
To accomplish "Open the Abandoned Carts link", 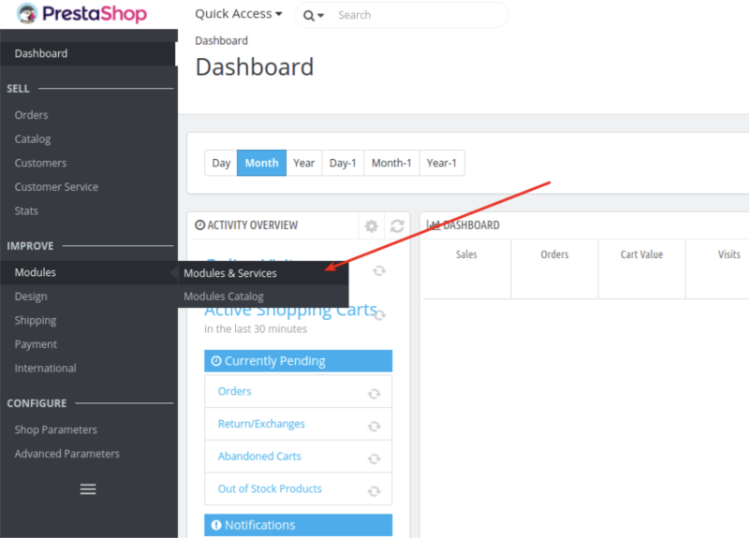I will (x=259, y=456).
